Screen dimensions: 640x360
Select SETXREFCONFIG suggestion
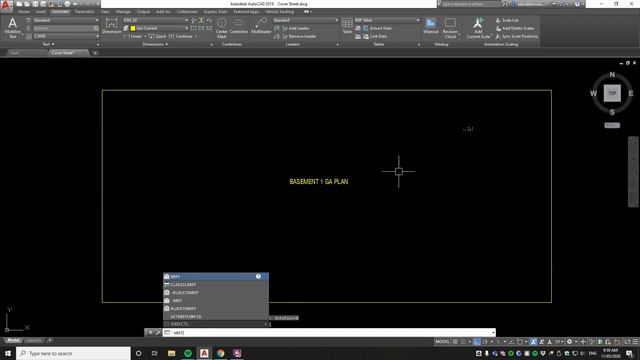[216, 316]
